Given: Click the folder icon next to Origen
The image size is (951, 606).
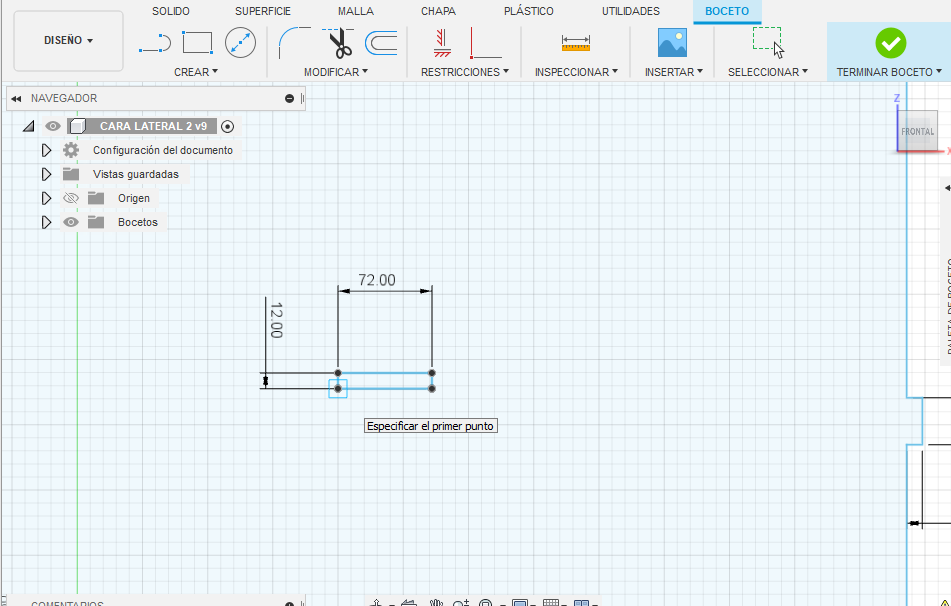Looking at the screenshot, I should (x=96, y=198).
